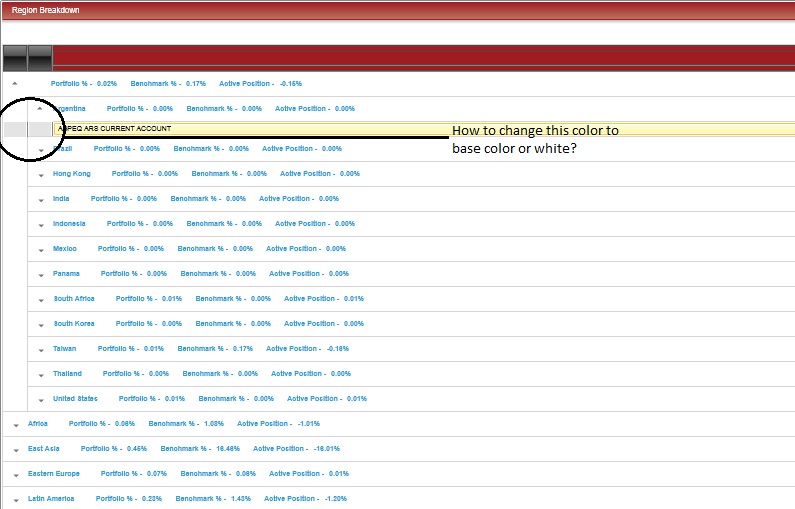Expand the Taiwan group arrow
The height and width of the screenshot is (509, 795).
pyautogui.click(x=41, y=350)
